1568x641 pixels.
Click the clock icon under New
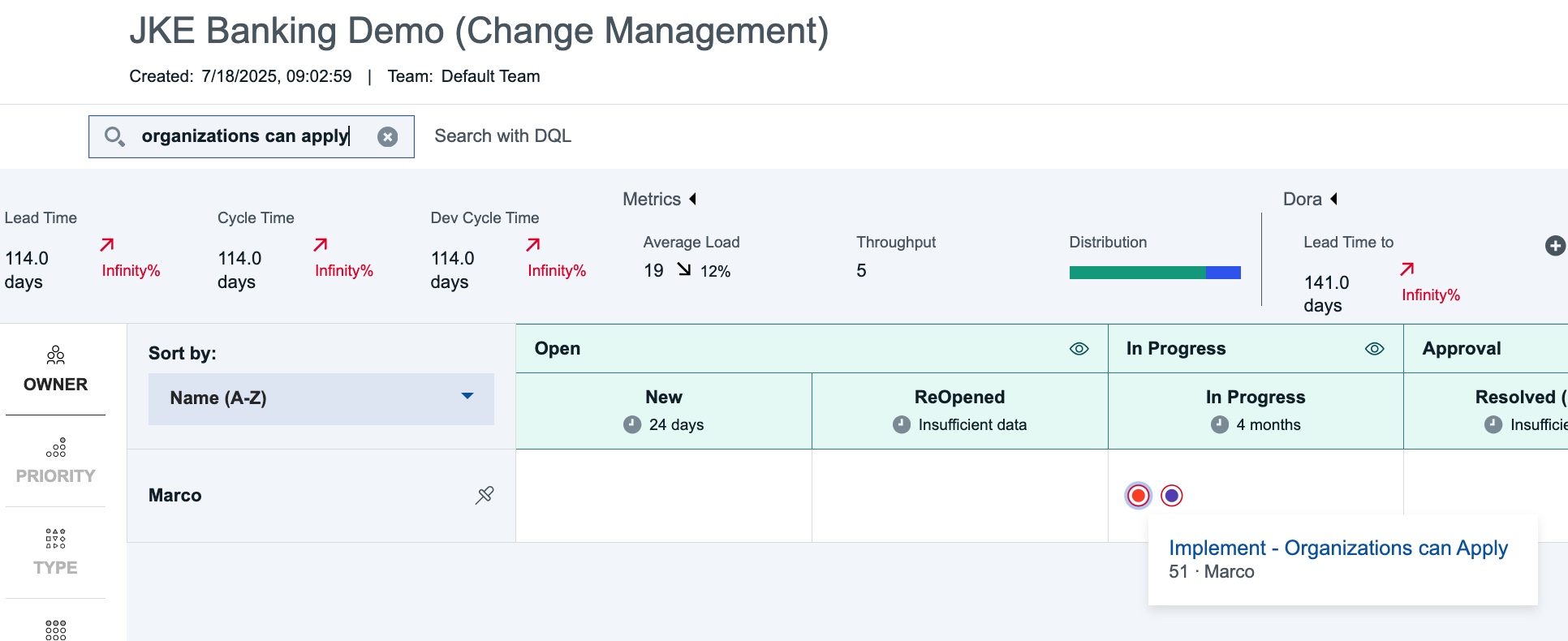pos(632,424)
